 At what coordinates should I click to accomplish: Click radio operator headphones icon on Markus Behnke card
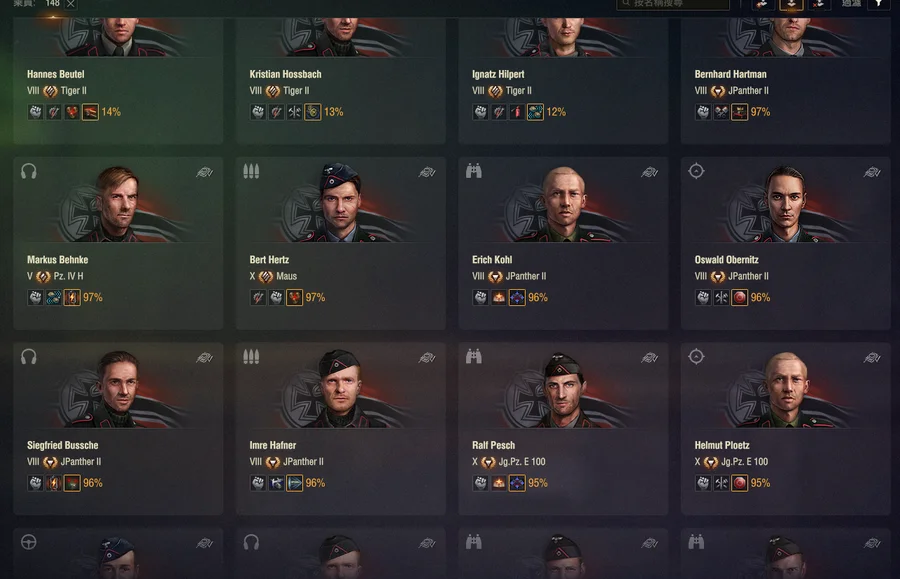29,171
